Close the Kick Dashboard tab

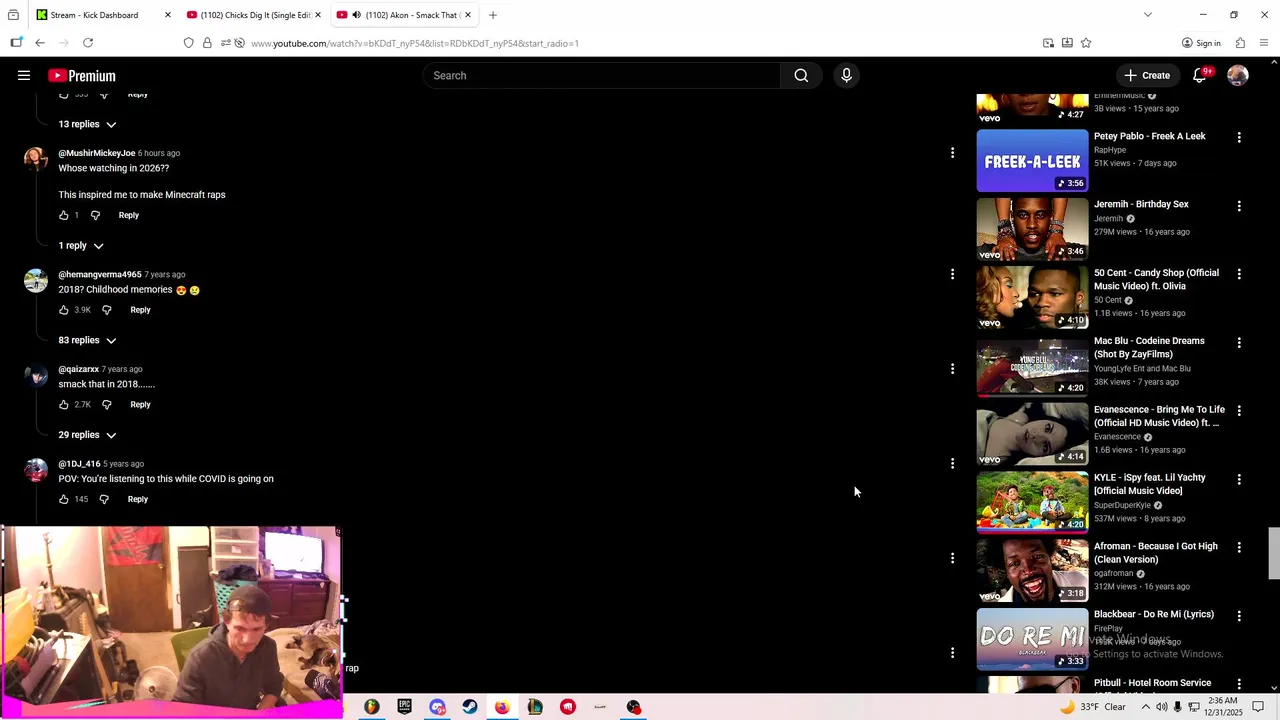167,15
